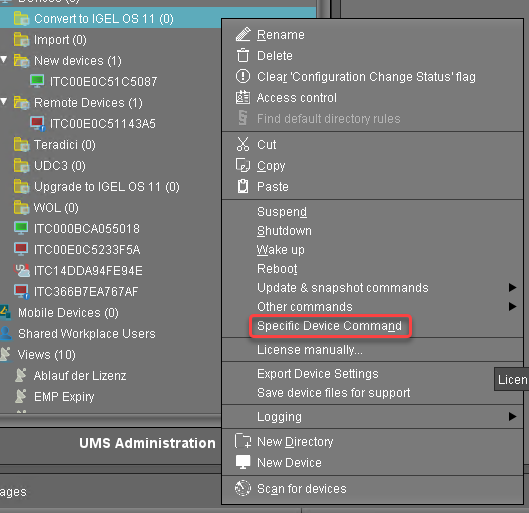This screenshot has width=529, height=513.
Task: Click the Rename pencil icon
Action: point(243,34)
